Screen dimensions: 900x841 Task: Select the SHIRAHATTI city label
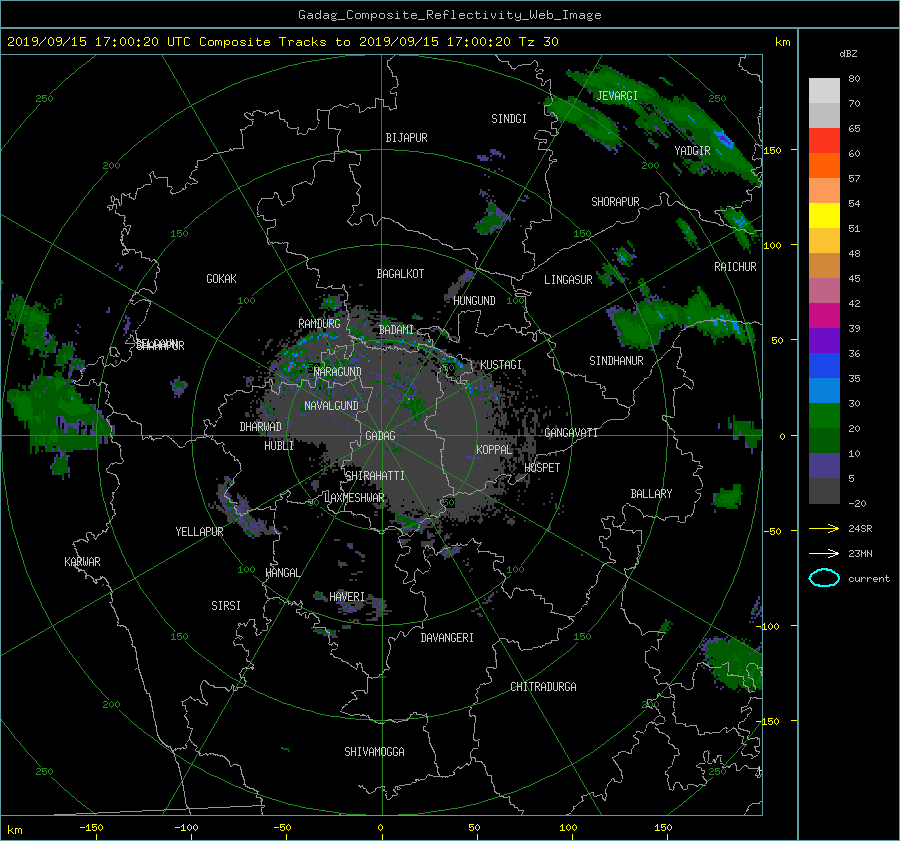[x=375, y=476]
